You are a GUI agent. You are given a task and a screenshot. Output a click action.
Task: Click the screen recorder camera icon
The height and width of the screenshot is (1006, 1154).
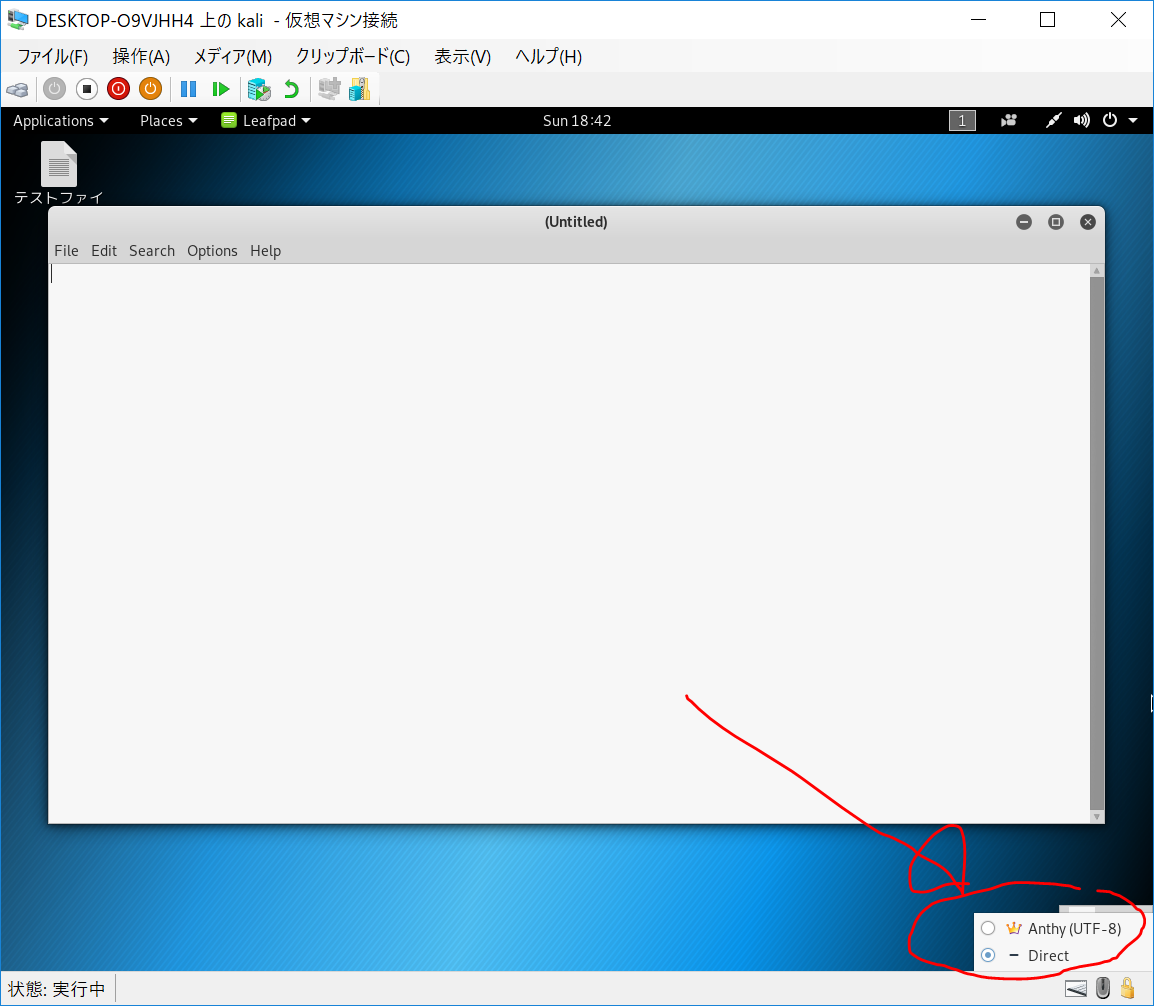pos(1009,121)
